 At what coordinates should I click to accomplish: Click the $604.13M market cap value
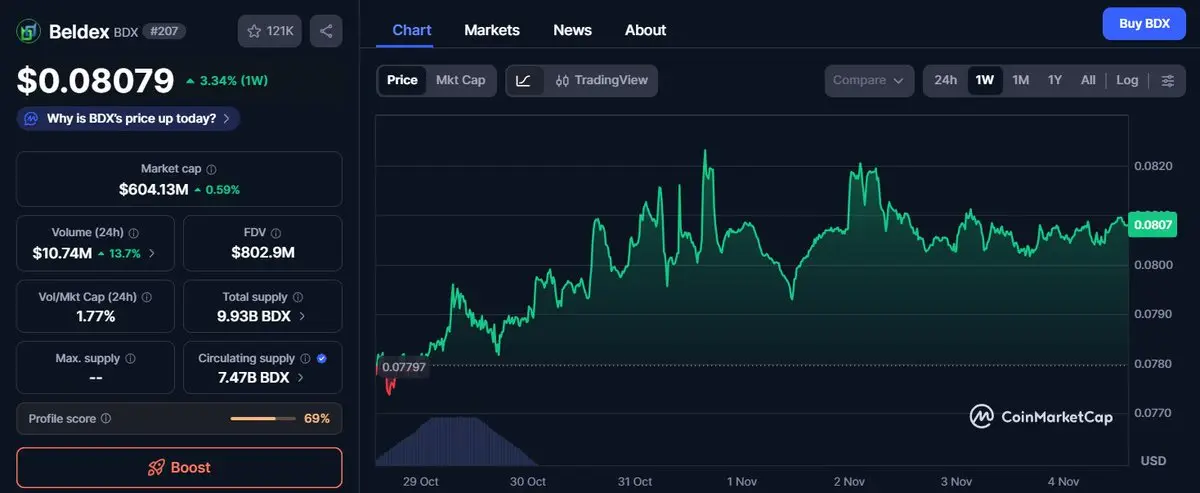tap(153, 189)
